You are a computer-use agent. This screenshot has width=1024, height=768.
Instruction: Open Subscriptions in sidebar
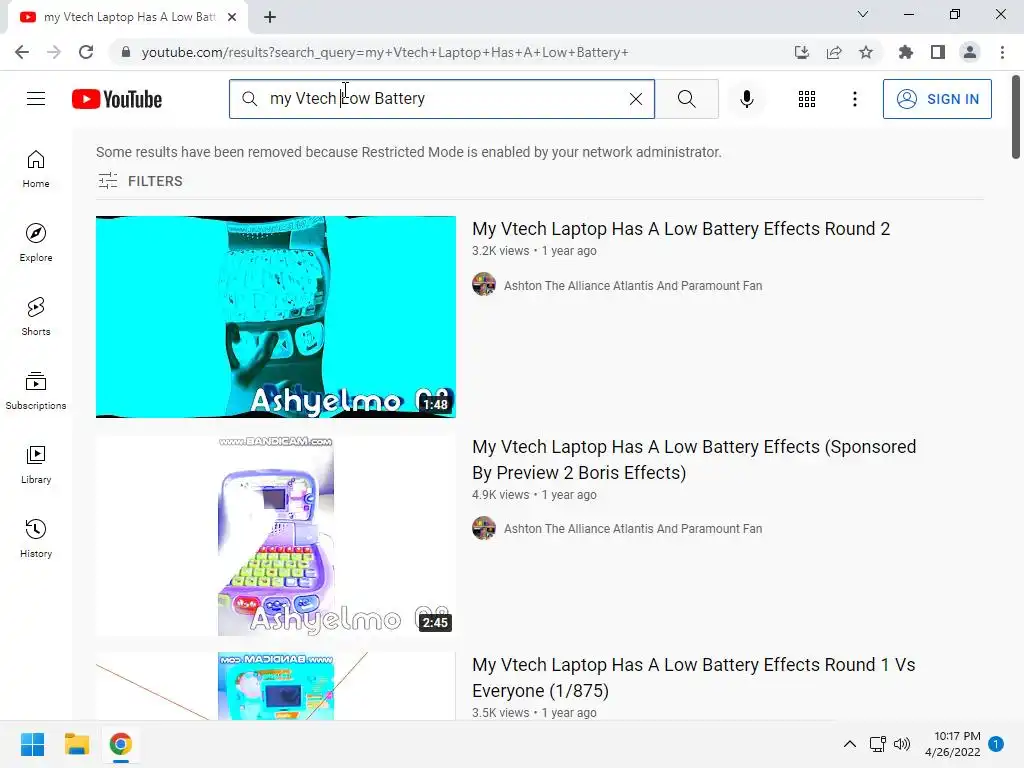pyautogui.click(x=36, y=391)
